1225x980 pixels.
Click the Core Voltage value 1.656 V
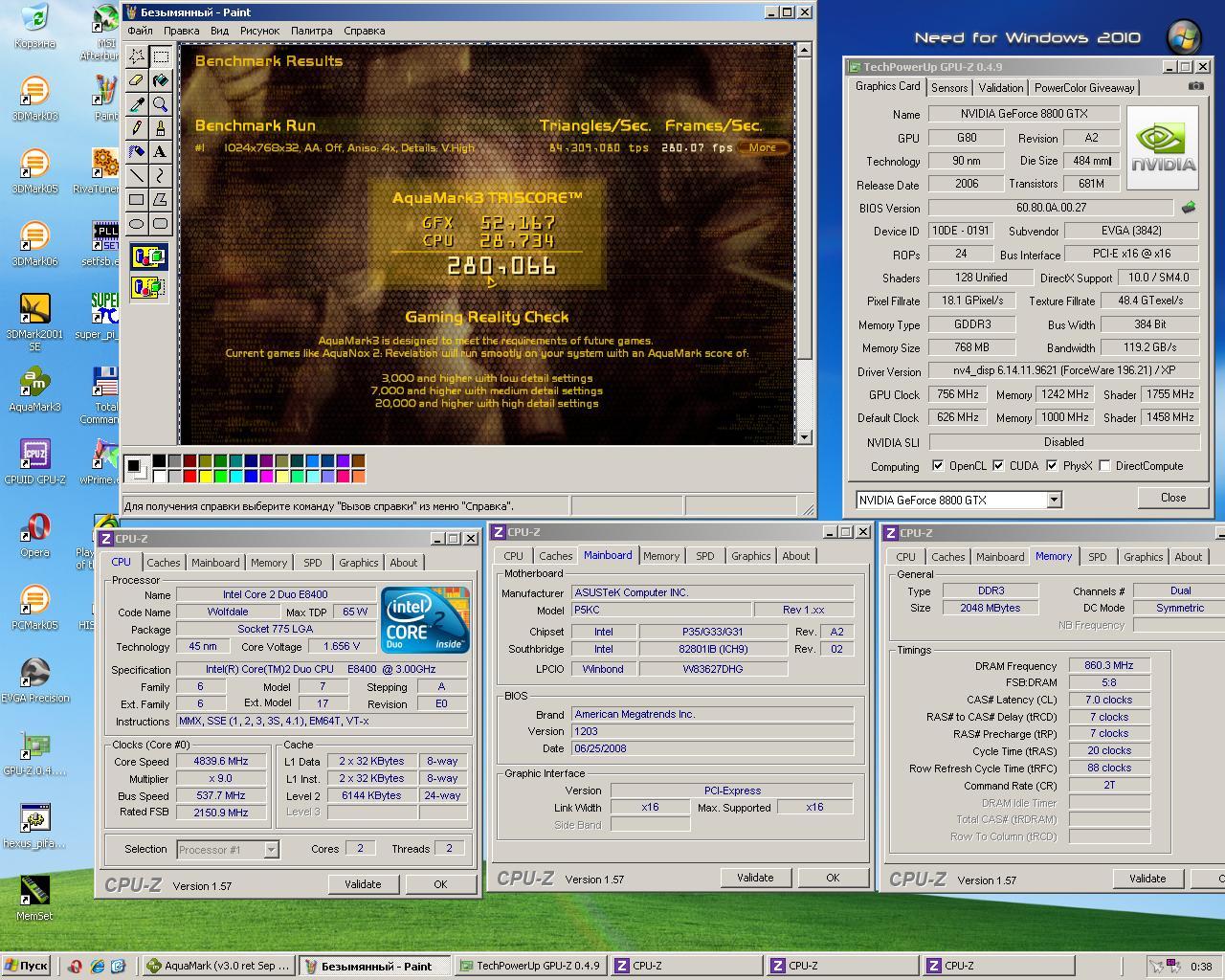pos(343,647)
